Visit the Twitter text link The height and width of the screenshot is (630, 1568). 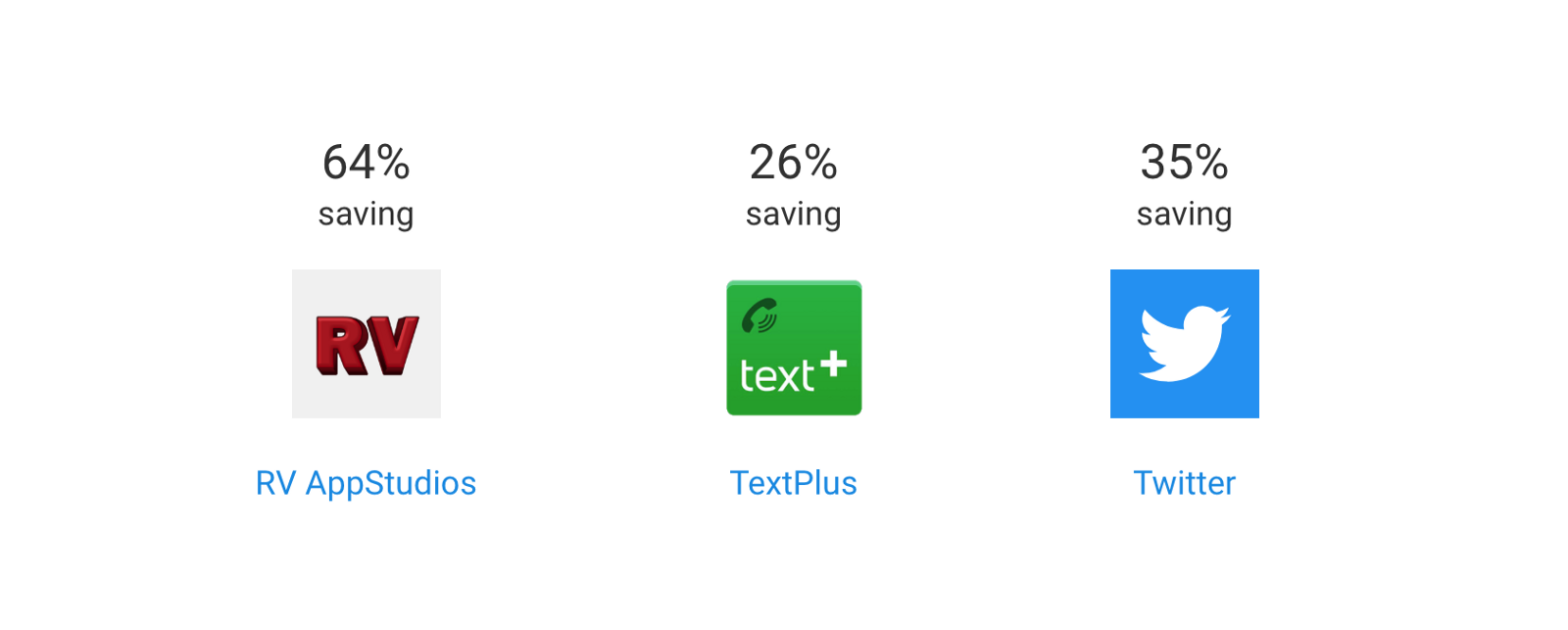[1184, 483]
